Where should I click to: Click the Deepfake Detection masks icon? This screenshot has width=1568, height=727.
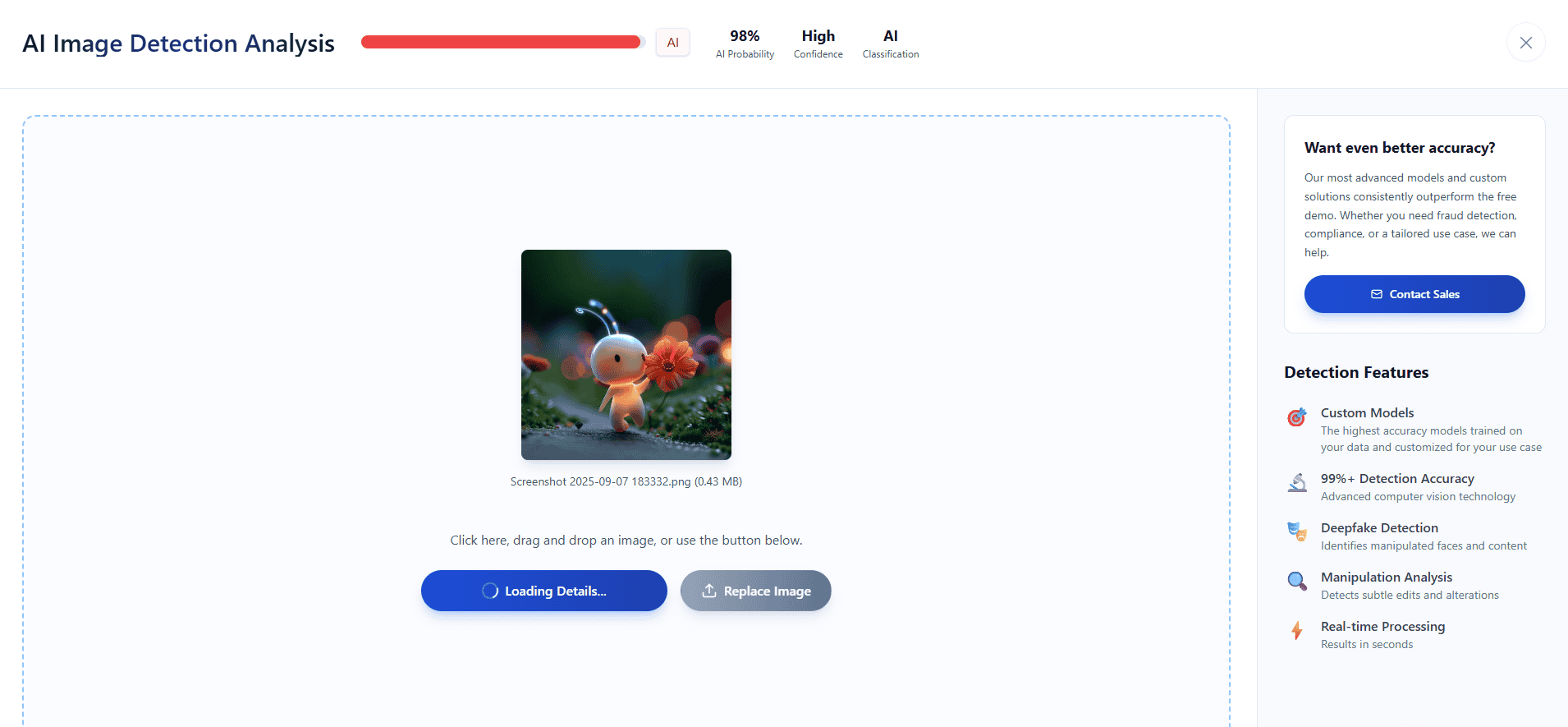coord(1296,532)
